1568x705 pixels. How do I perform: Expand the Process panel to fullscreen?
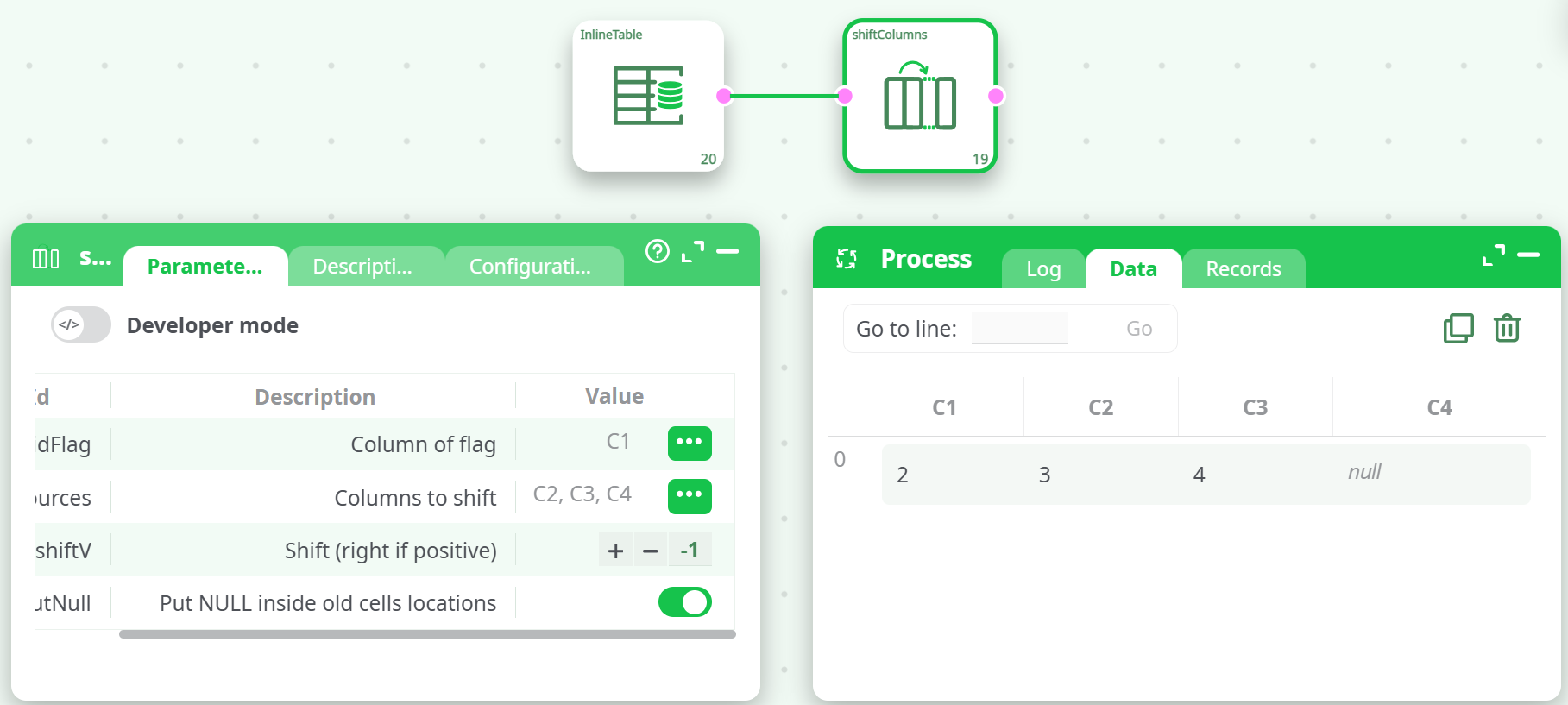pos(1493,255)
